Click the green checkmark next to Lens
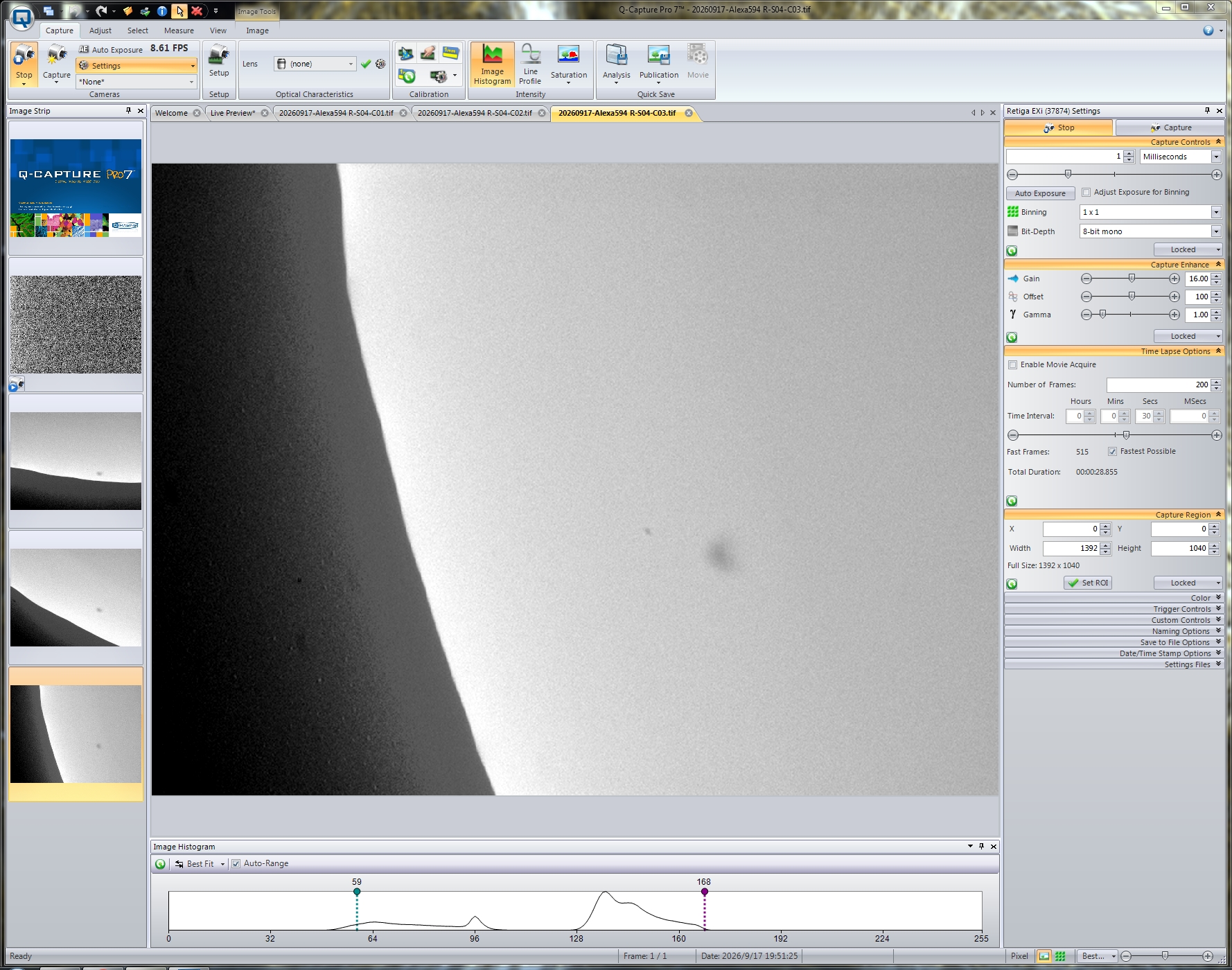1232x970 pixels. click(366, 64)
